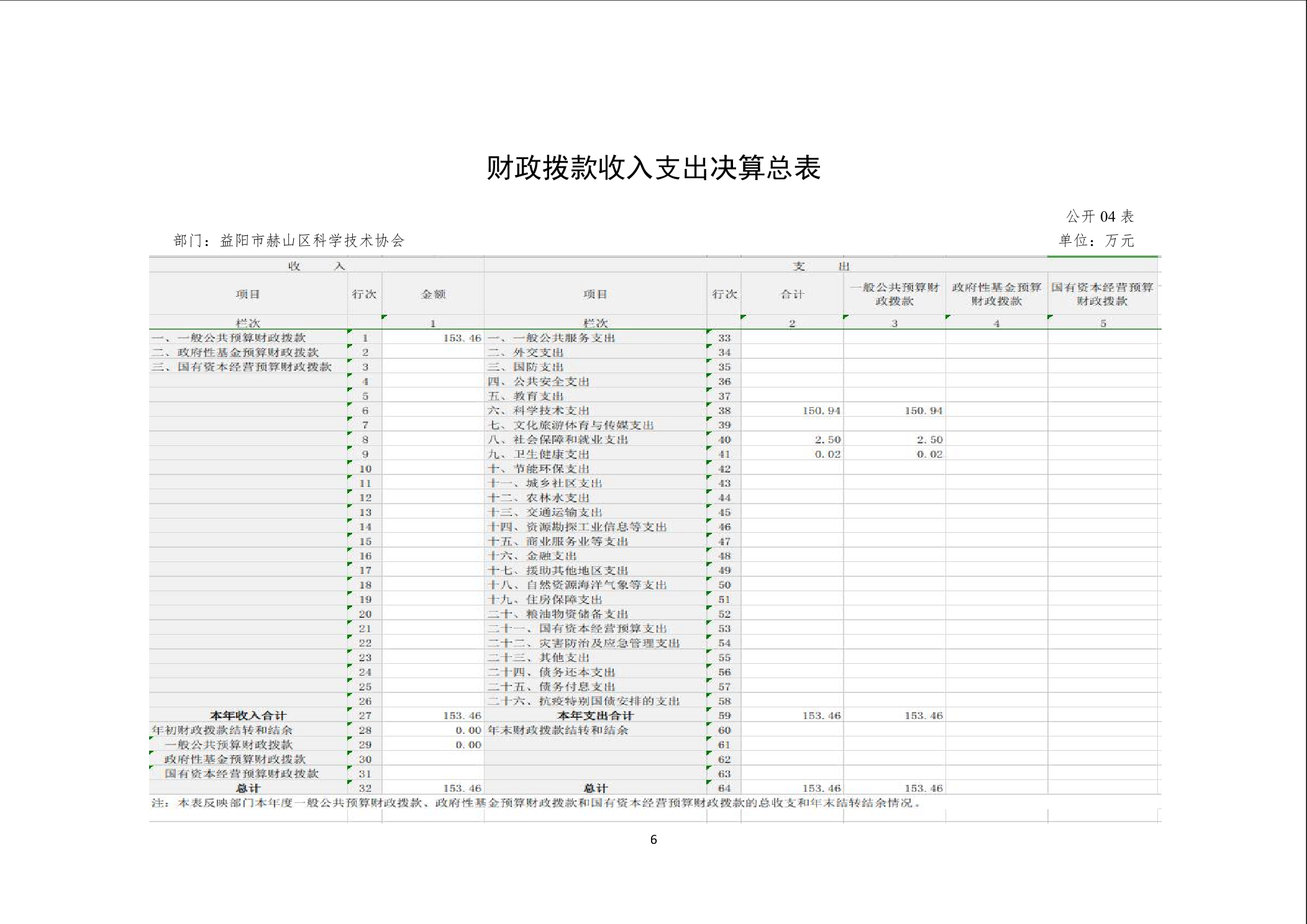Click the 单位：万元 unit label
The width and height of the screenshot is (1307, 924).
1096,241
